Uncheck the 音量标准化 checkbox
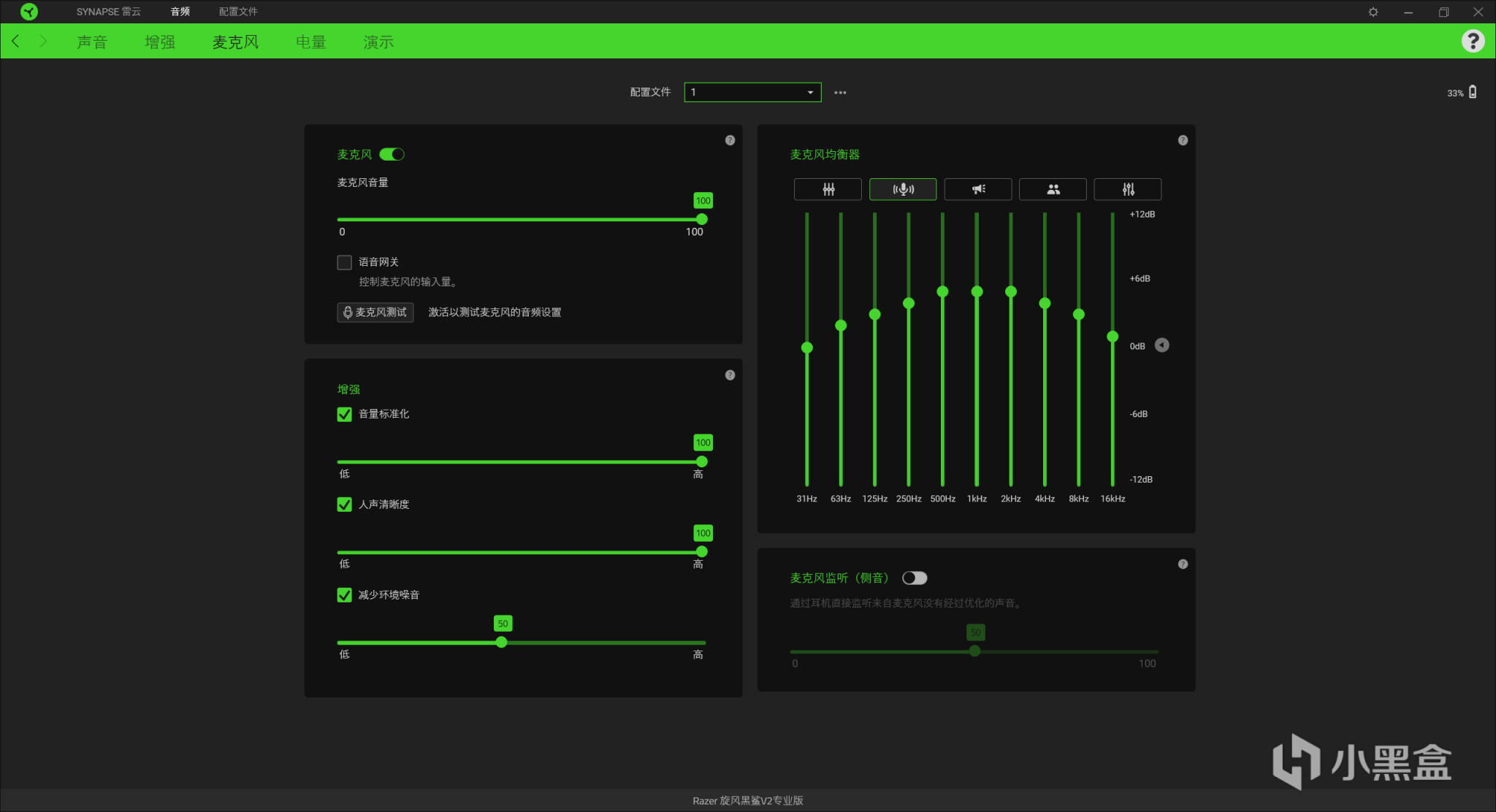 tap(344, 414)
